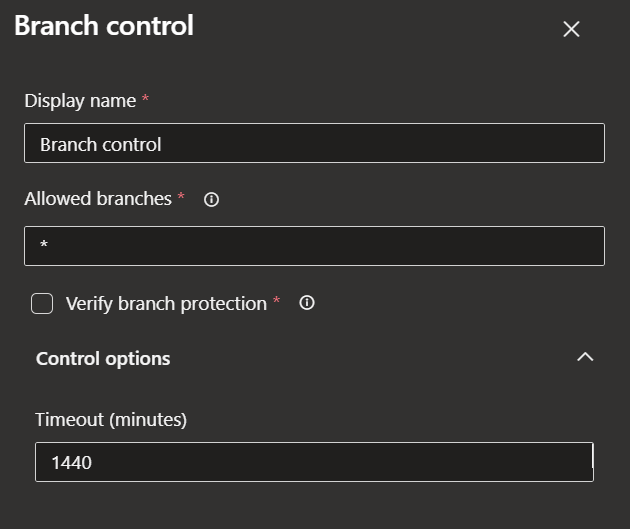Viewport: 630px width, 529px height.
Task: Click the wildcard asterisk value in Allowed branches
Action: click(x=44, y=244)
